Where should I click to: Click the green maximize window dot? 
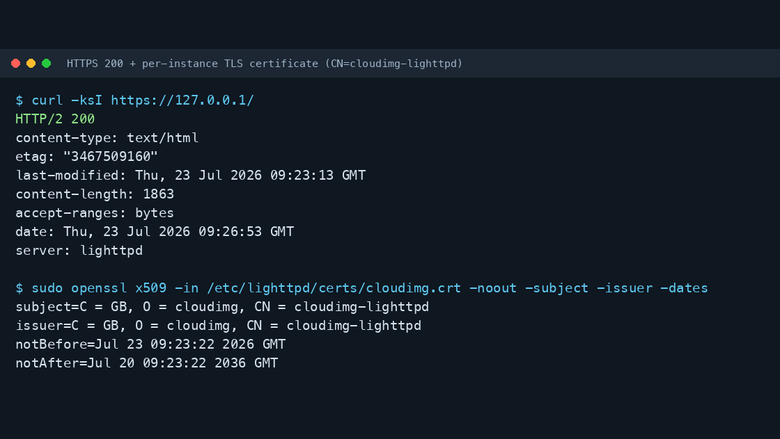46,63
